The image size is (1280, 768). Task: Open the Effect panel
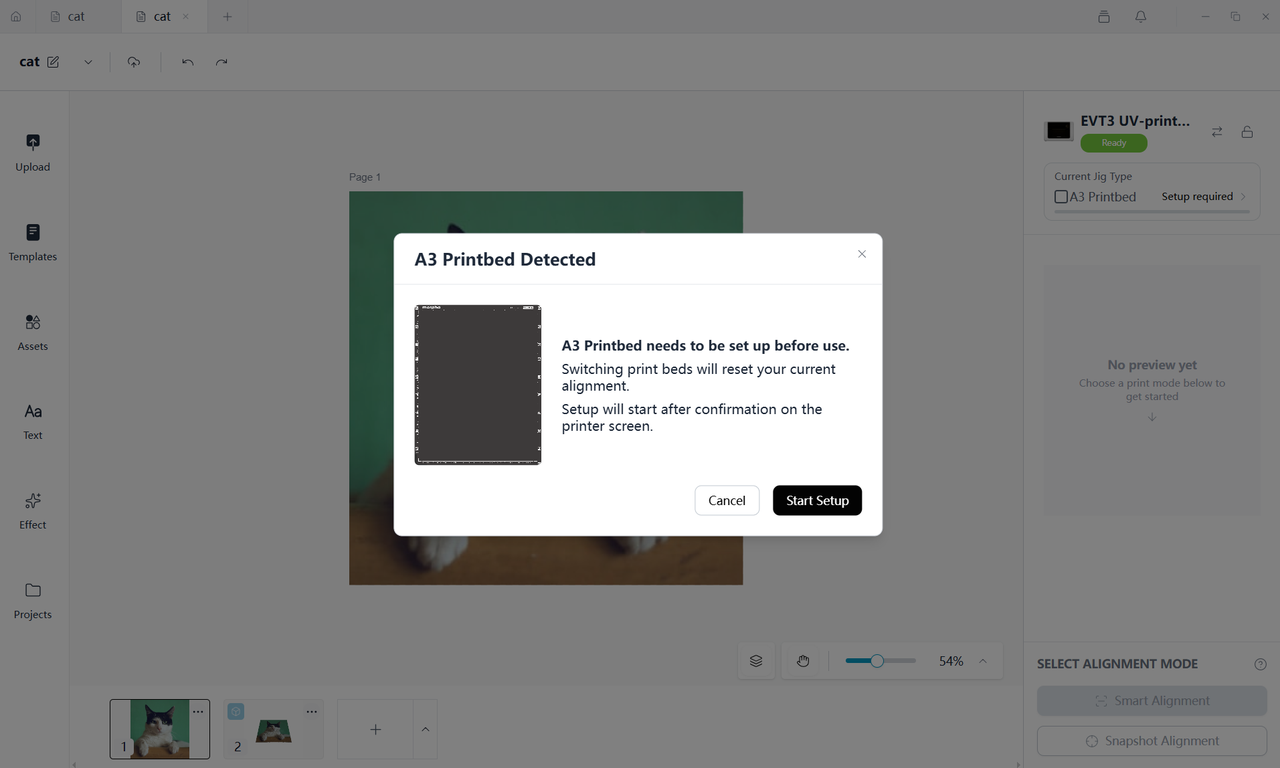(33, 511)
